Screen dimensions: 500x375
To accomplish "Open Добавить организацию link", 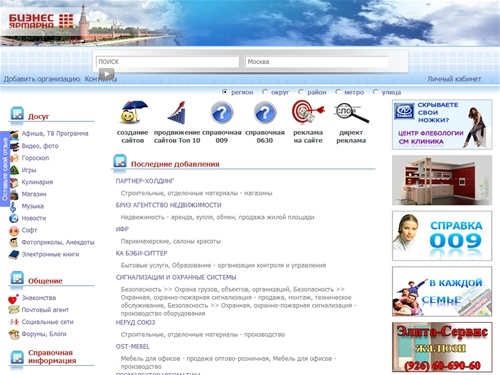I will point(42,79).
